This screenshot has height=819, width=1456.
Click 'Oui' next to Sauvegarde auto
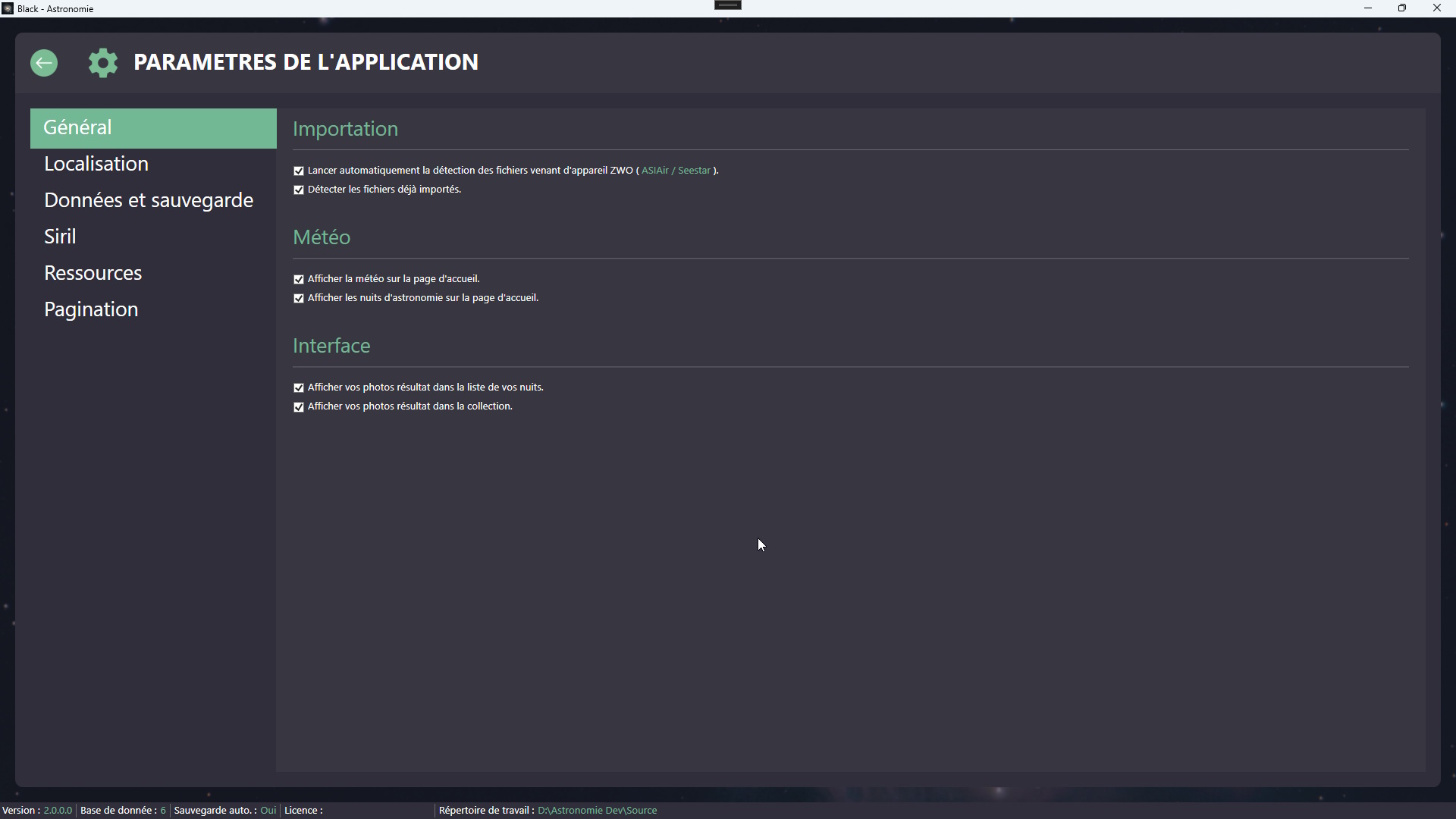(x=268, y=810)
